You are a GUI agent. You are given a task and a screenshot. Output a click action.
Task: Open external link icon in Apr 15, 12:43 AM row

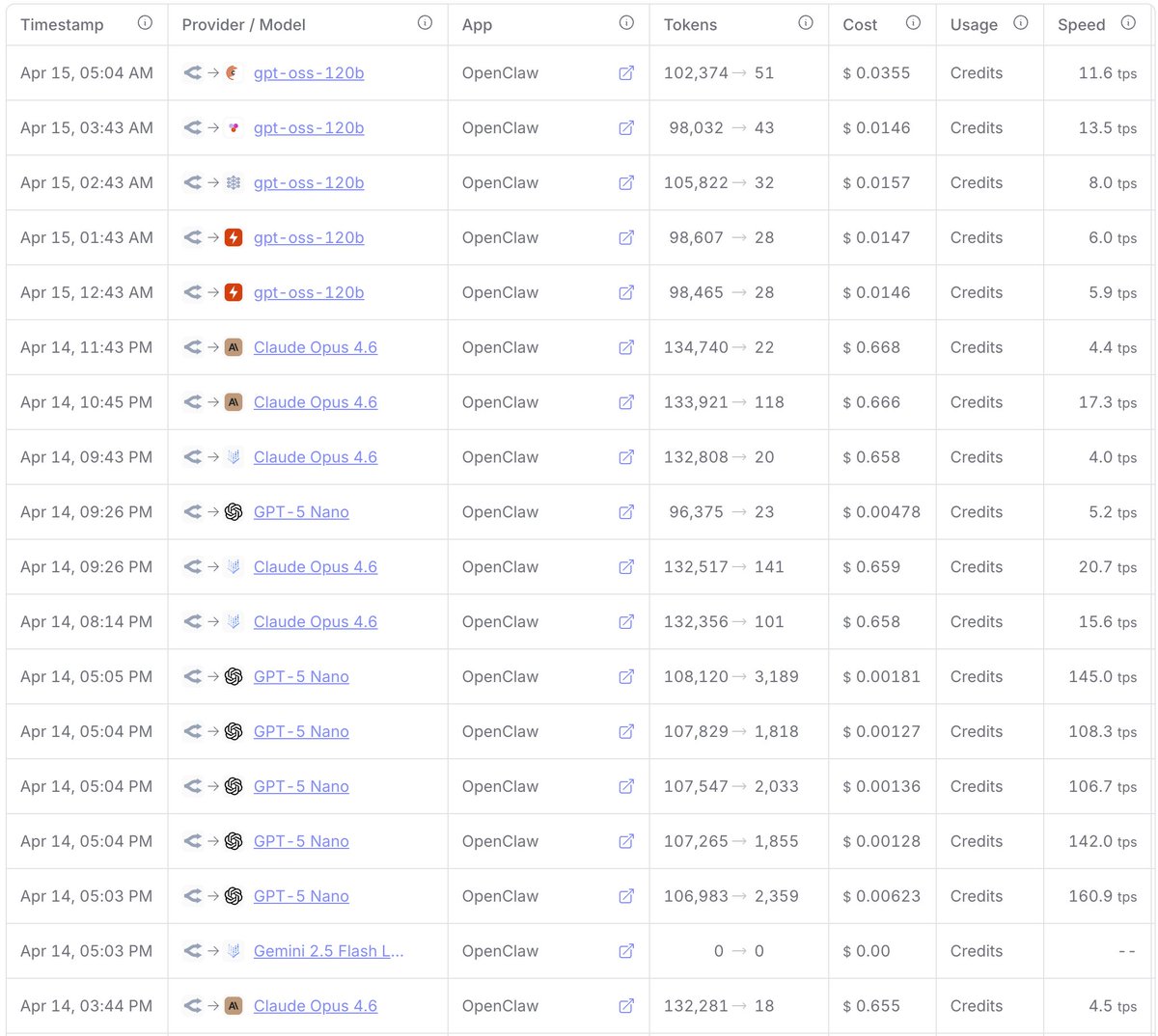pyautogui.click(x=626, y=292)
